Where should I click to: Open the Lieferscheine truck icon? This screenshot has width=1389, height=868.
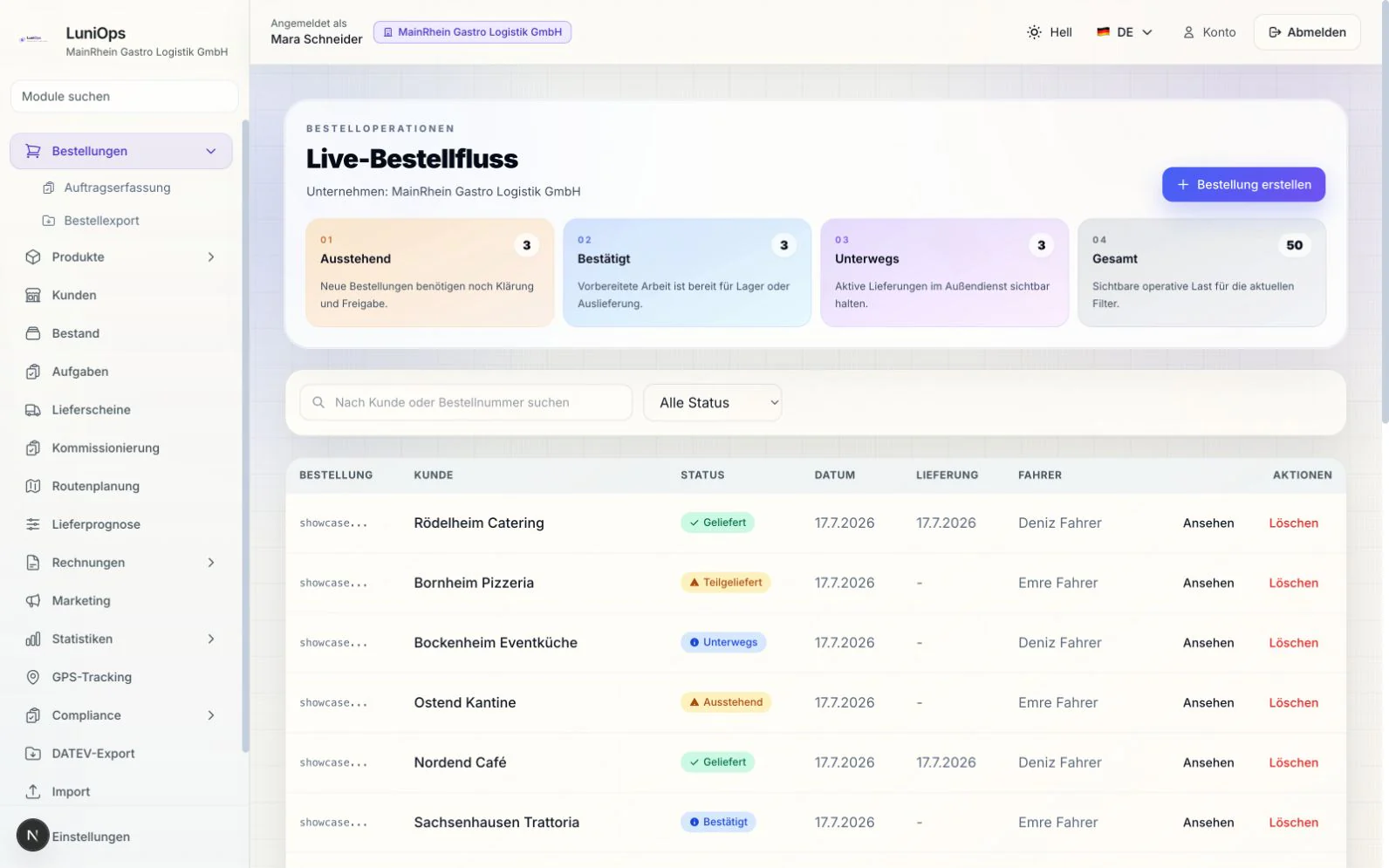pos(33,410)
